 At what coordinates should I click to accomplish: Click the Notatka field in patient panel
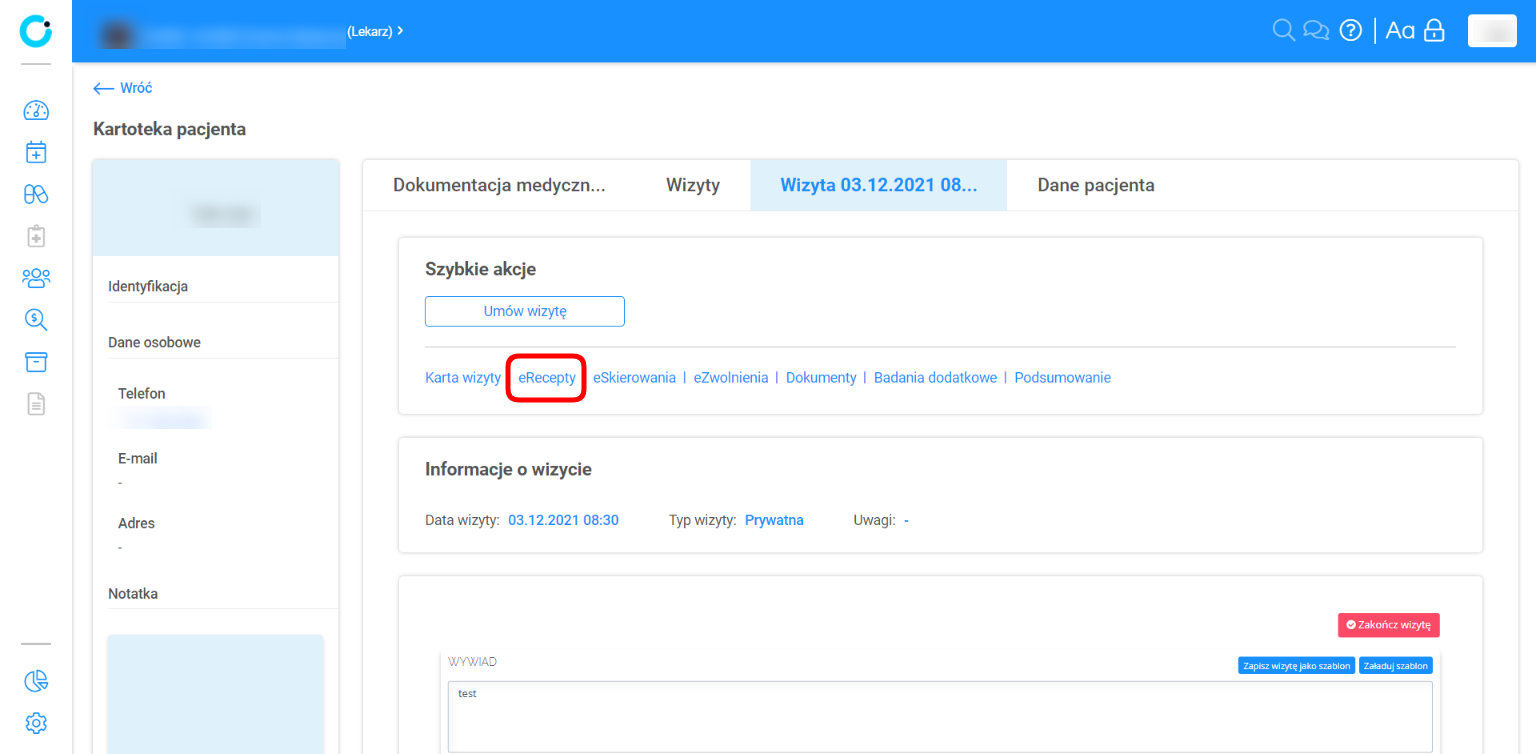click(x=216, y=694)
